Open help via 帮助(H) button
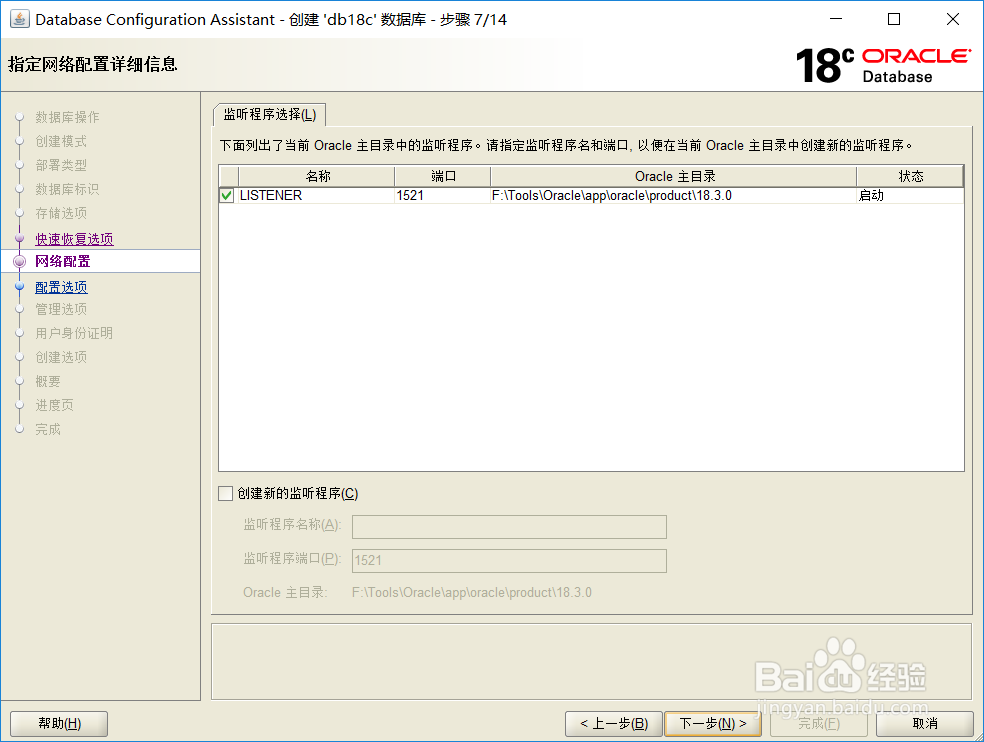This screenshot has width=984, height=742. tap(58, 723)
